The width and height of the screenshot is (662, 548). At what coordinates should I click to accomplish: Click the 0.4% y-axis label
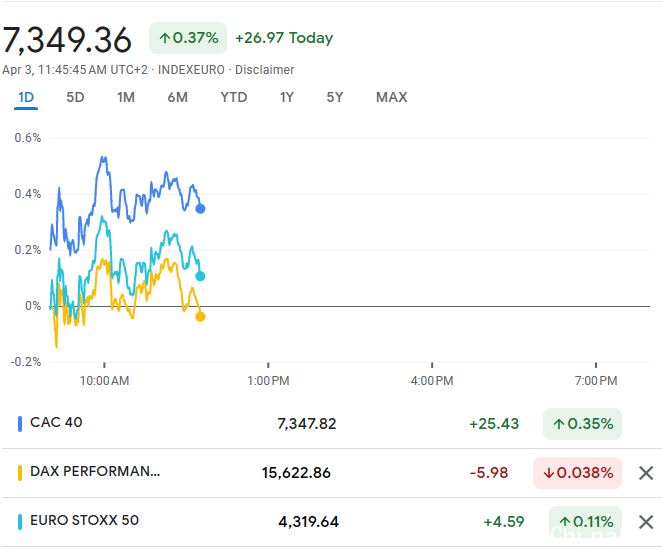(28, 194)
